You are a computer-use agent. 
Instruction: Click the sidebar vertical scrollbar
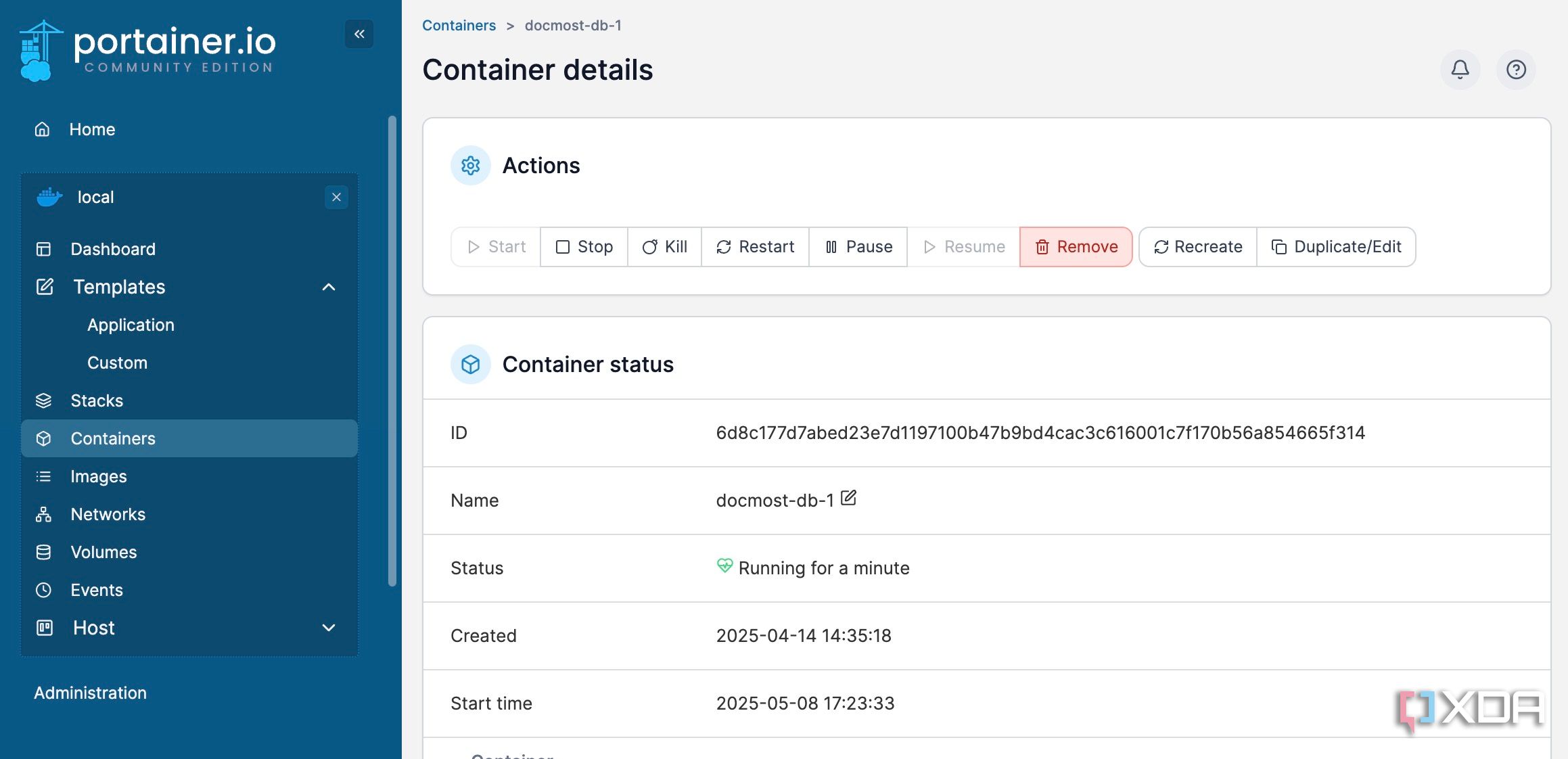click(x=392, y=350)
